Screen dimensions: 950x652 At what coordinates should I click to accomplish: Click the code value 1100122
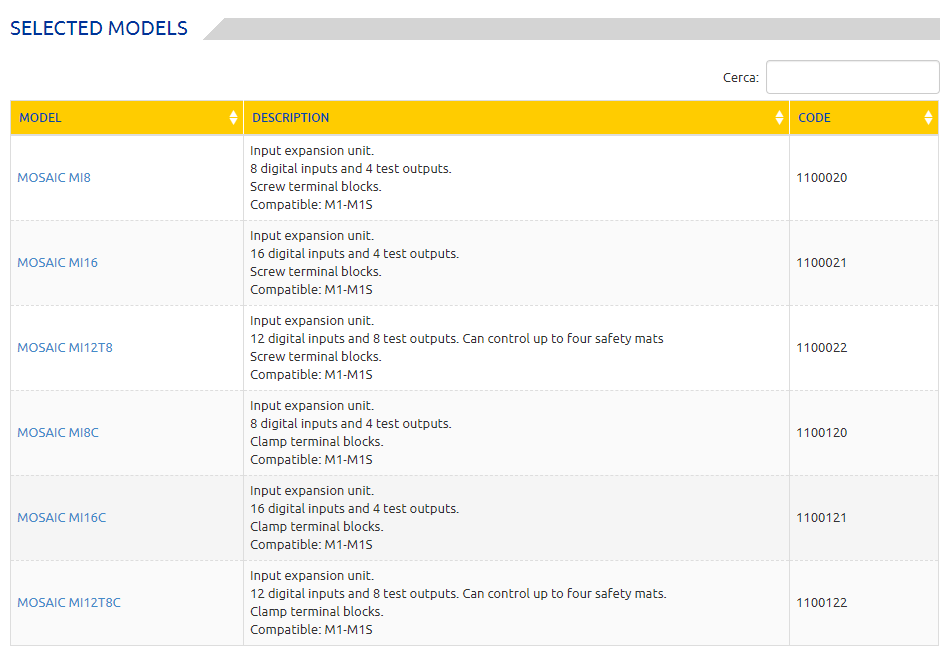(821, 603)
